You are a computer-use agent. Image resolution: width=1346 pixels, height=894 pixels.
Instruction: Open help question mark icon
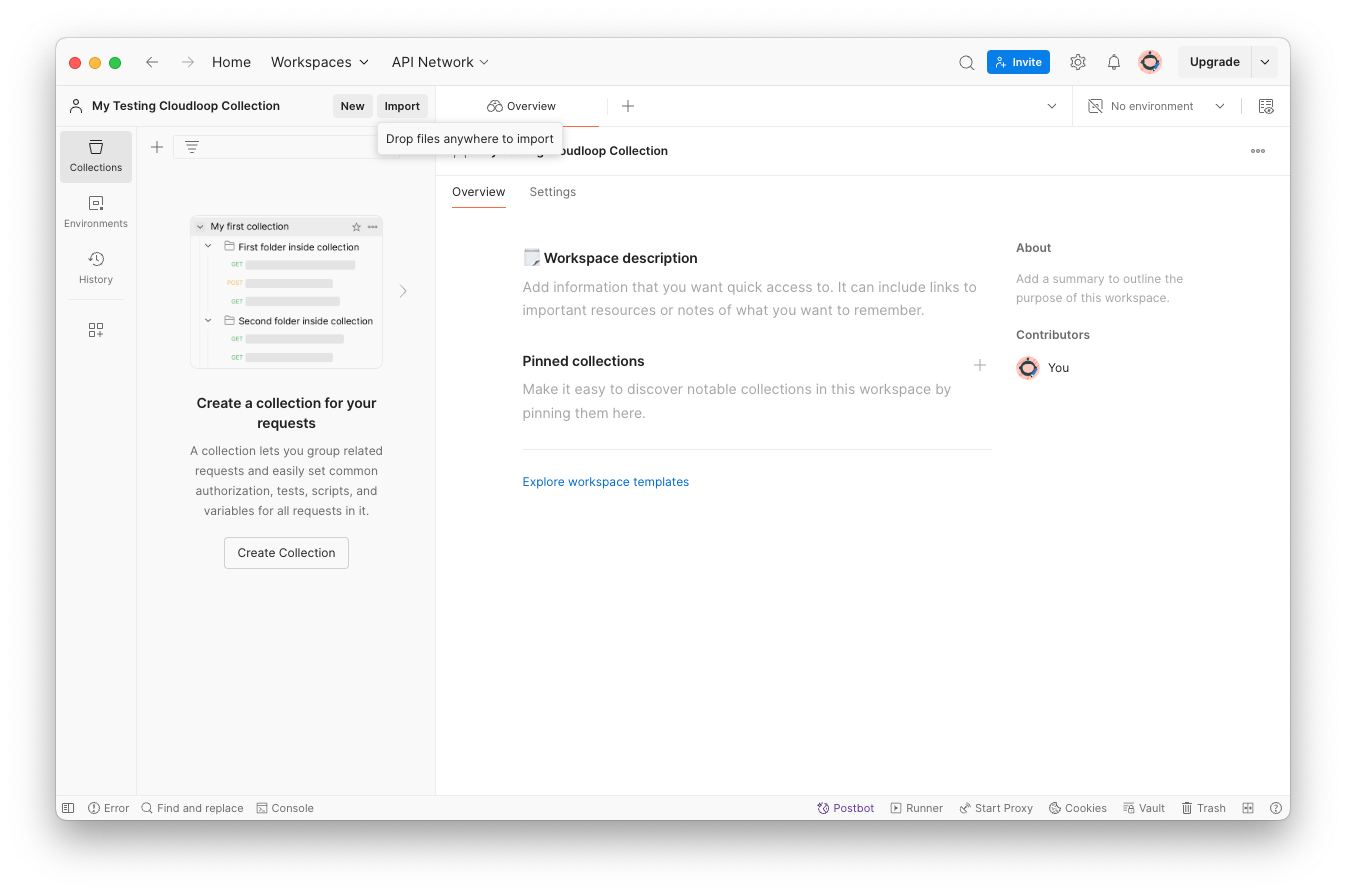[1276, 808]
